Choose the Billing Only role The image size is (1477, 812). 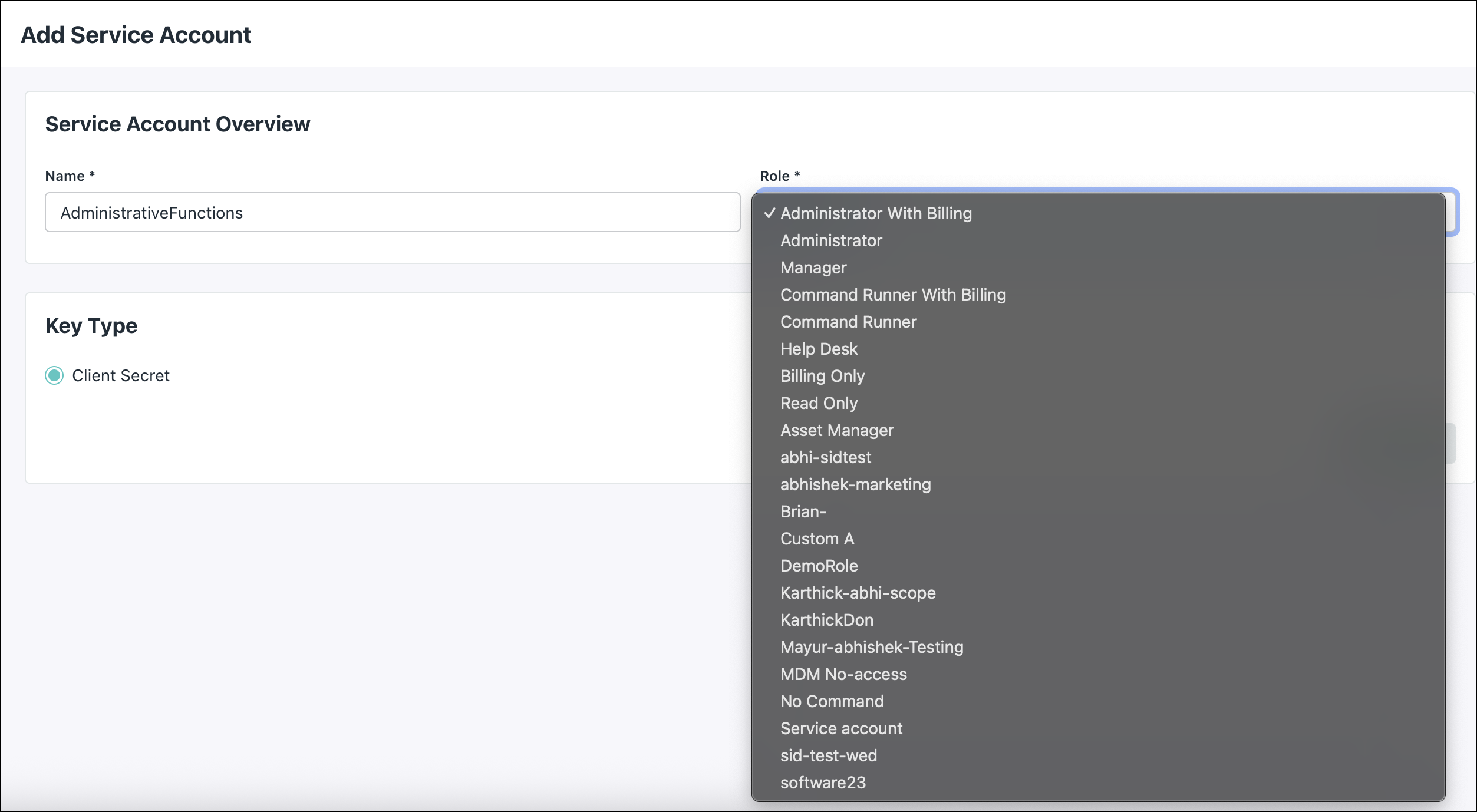pyautogui.click(x=822, y=376)
